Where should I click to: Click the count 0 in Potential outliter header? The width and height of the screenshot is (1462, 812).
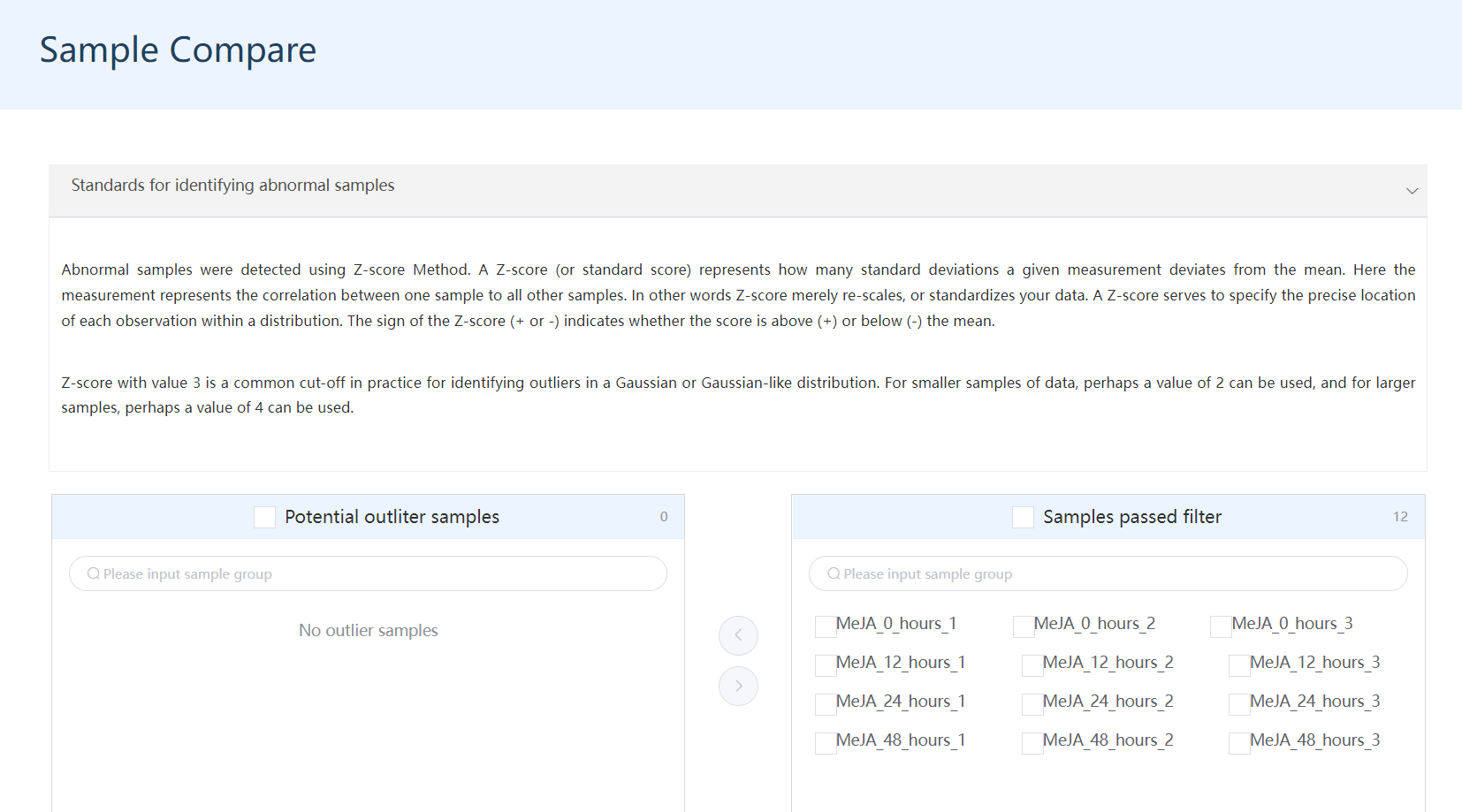[x=664, y=517]
